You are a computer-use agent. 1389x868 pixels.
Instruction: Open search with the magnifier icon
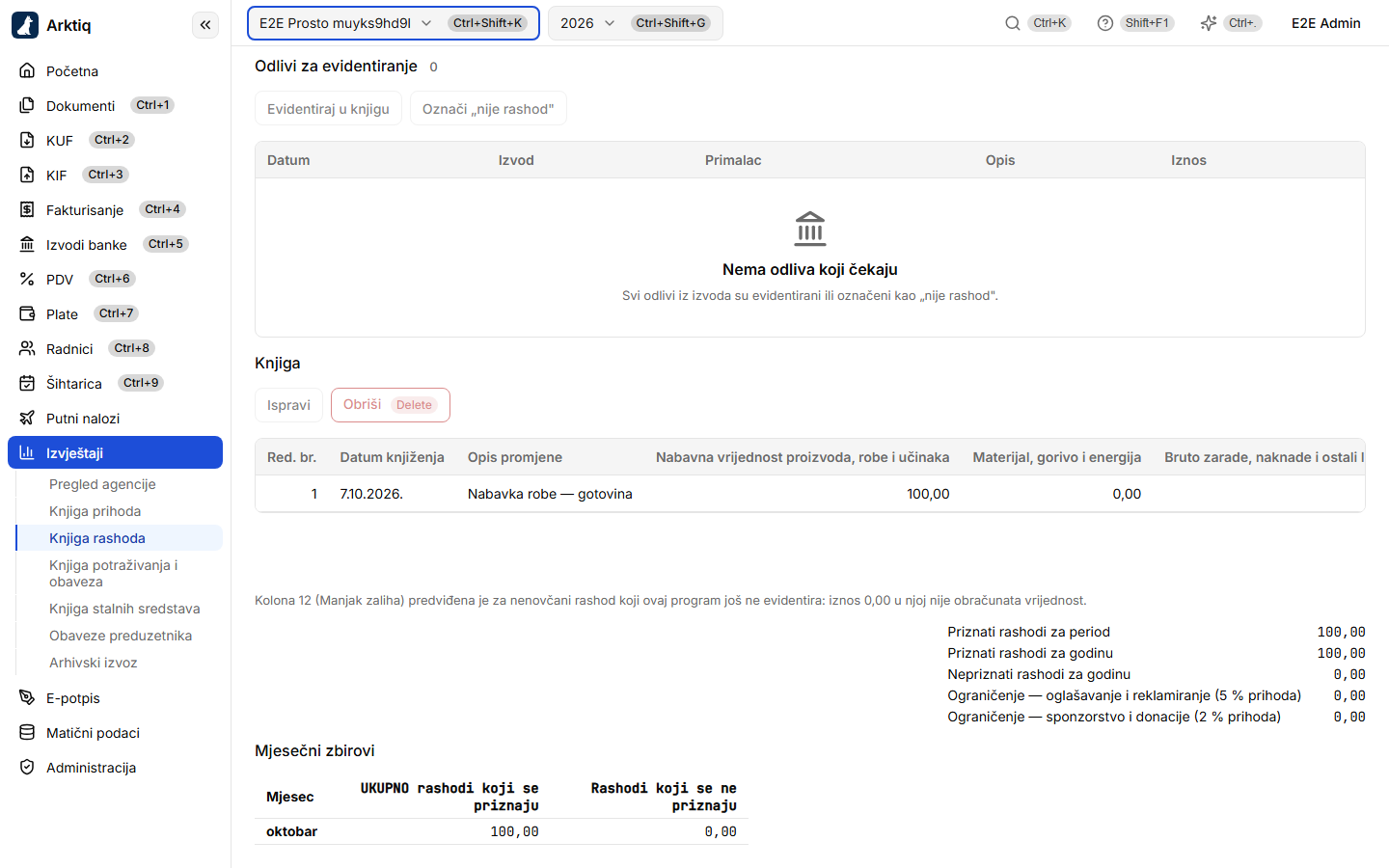[x=1013, y=23]
